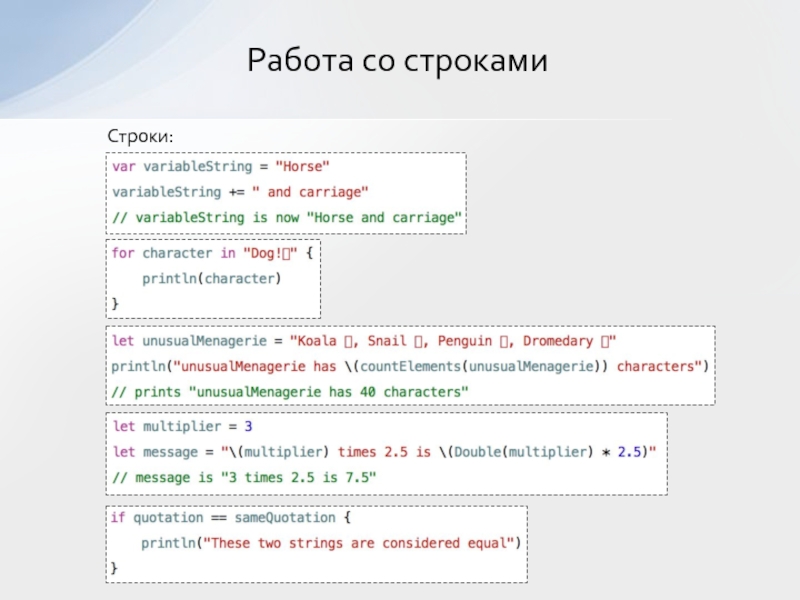Click the slide title "Работа со строками"
This screenshot has width=800, height=600.
pos(397,60)
